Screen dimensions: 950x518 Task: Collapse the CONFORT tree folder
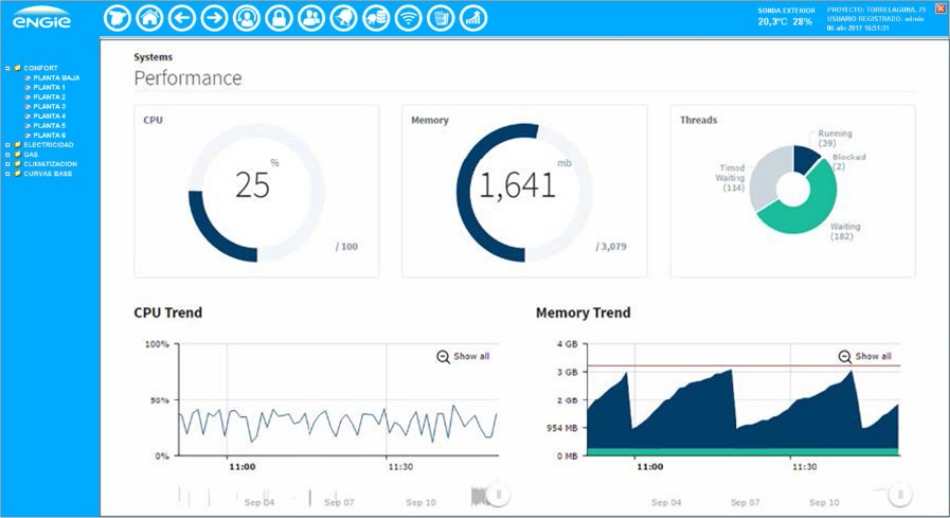pyautogui.click(x=8, y=68)
